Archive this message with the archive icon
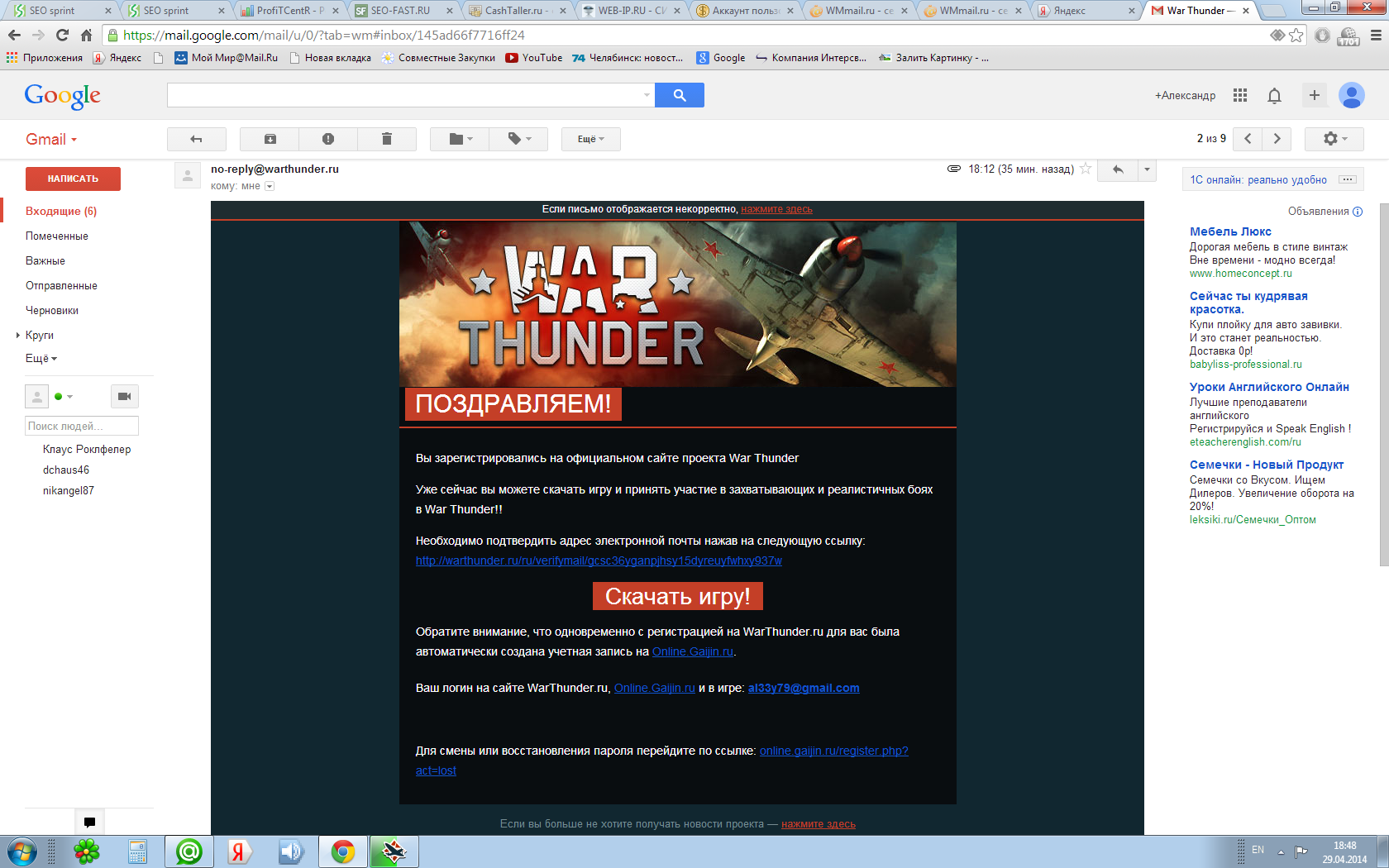1389x868 pixels. (x=270, y=139)
